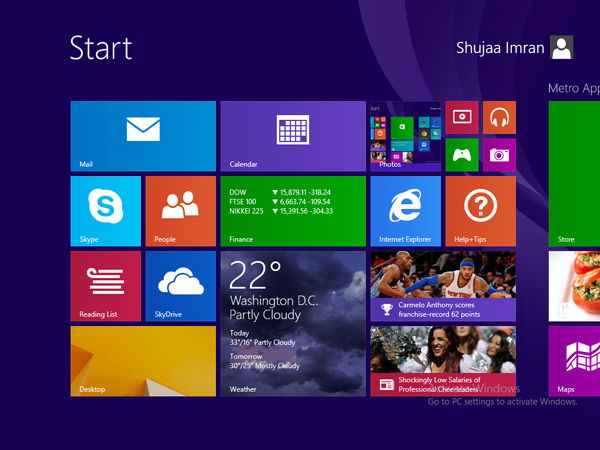The width and height of the screenshot is (600, 450).
Task: Open the Photos tile
Action: (406, 136)
